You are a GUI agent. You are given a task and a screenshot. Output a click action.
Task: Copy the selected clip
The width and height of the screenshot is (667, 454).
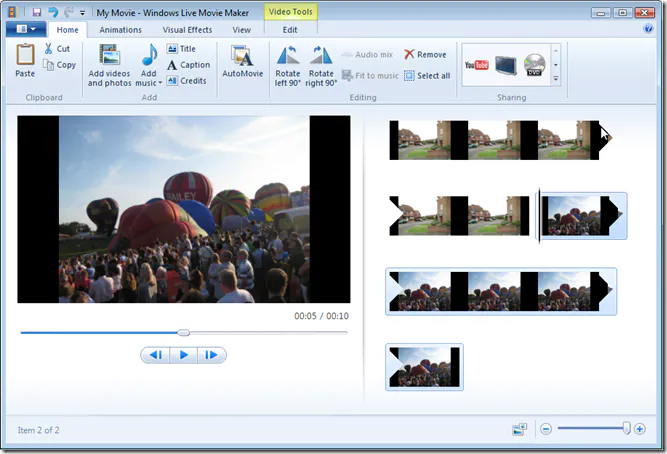point(60,65)
